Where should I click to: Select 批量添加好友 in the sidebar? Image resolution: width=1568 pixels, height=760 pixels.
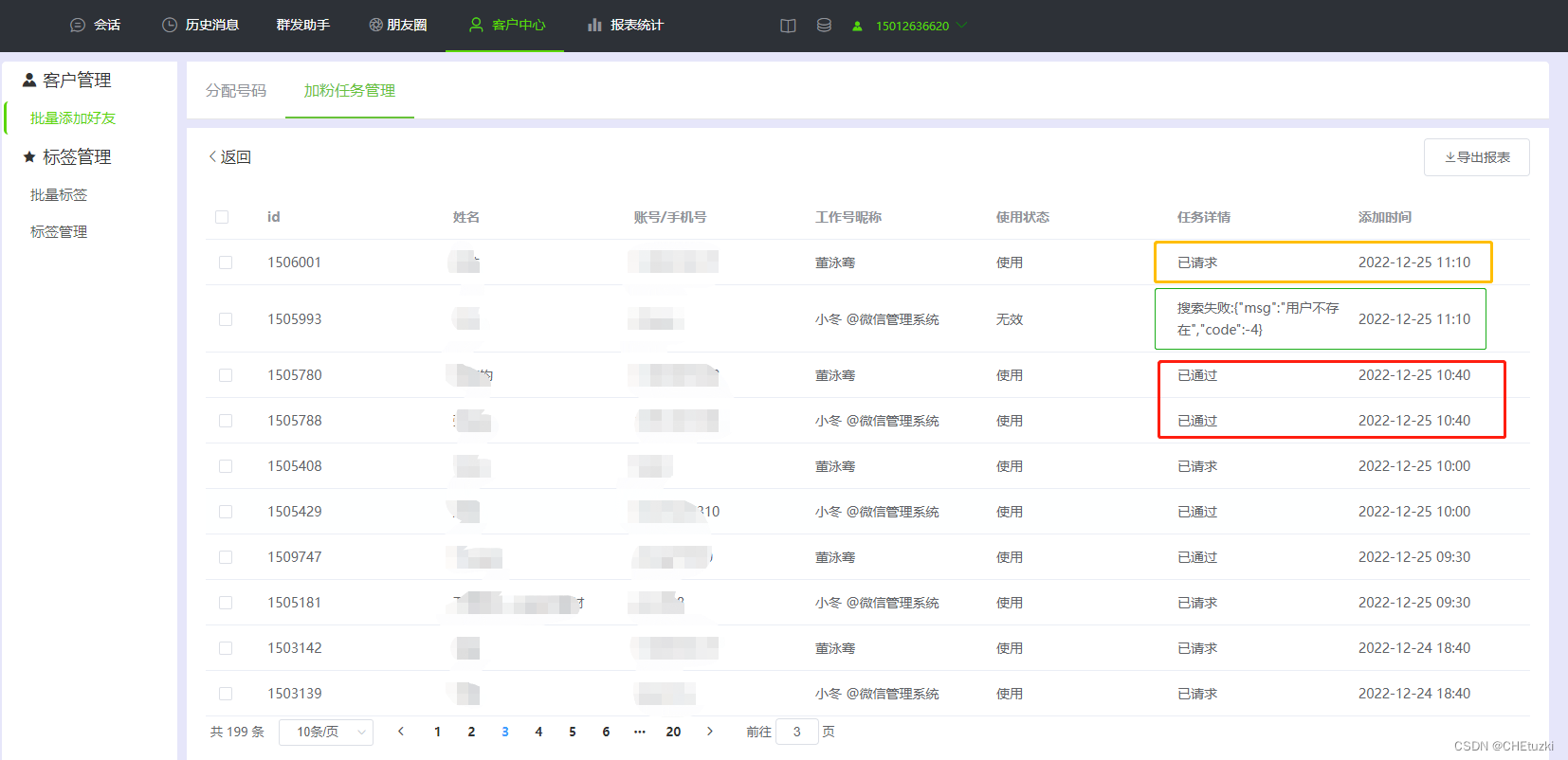point(73,118)
